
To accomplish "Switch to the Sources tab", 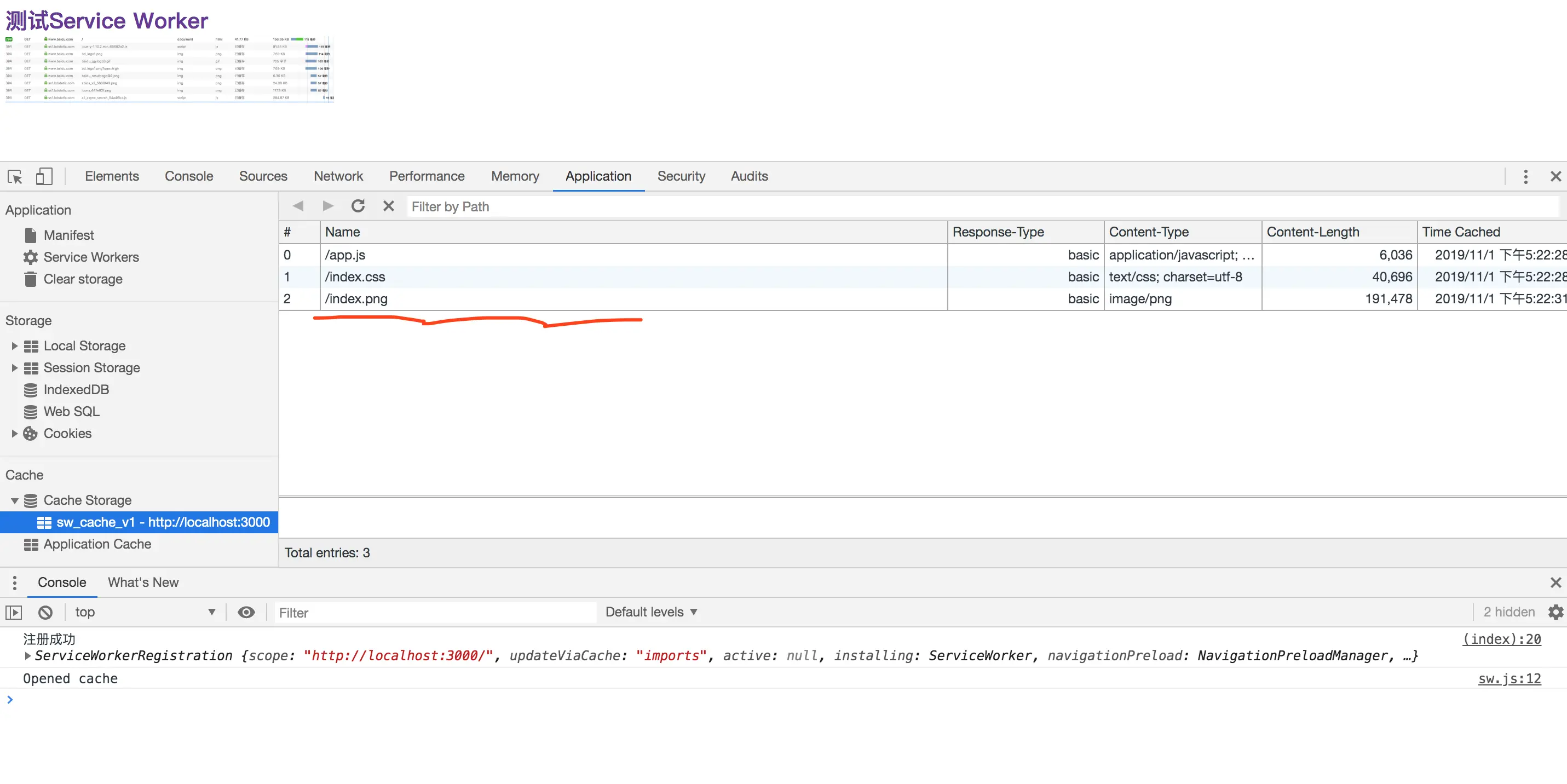I will (263, 176).
